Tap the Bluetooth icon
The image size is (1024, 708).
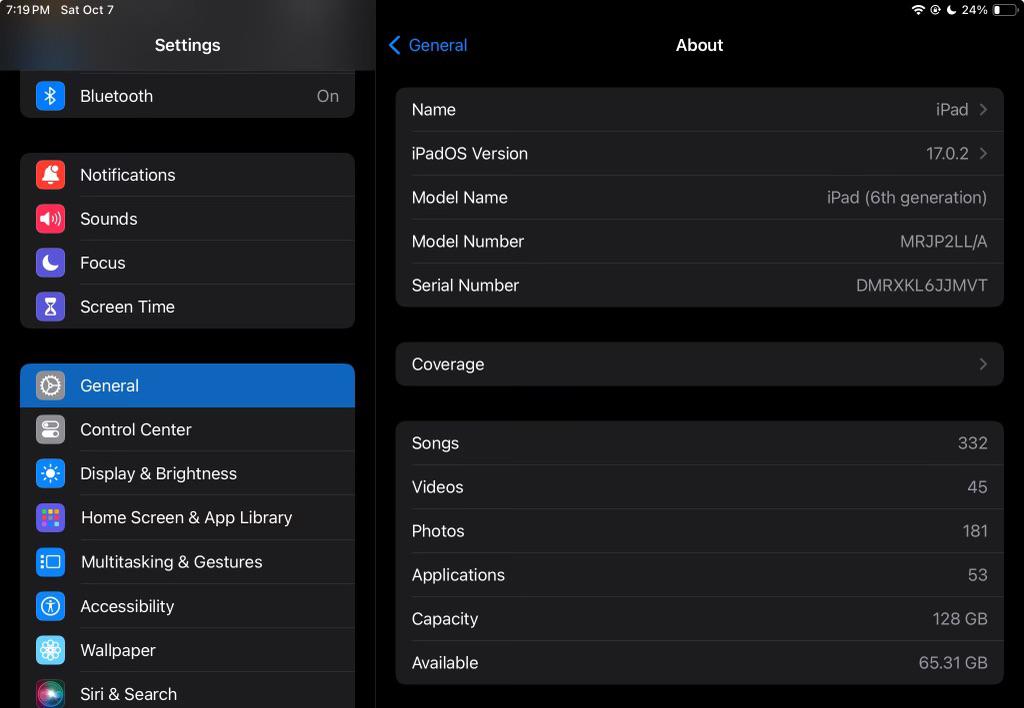click(50, 96)
